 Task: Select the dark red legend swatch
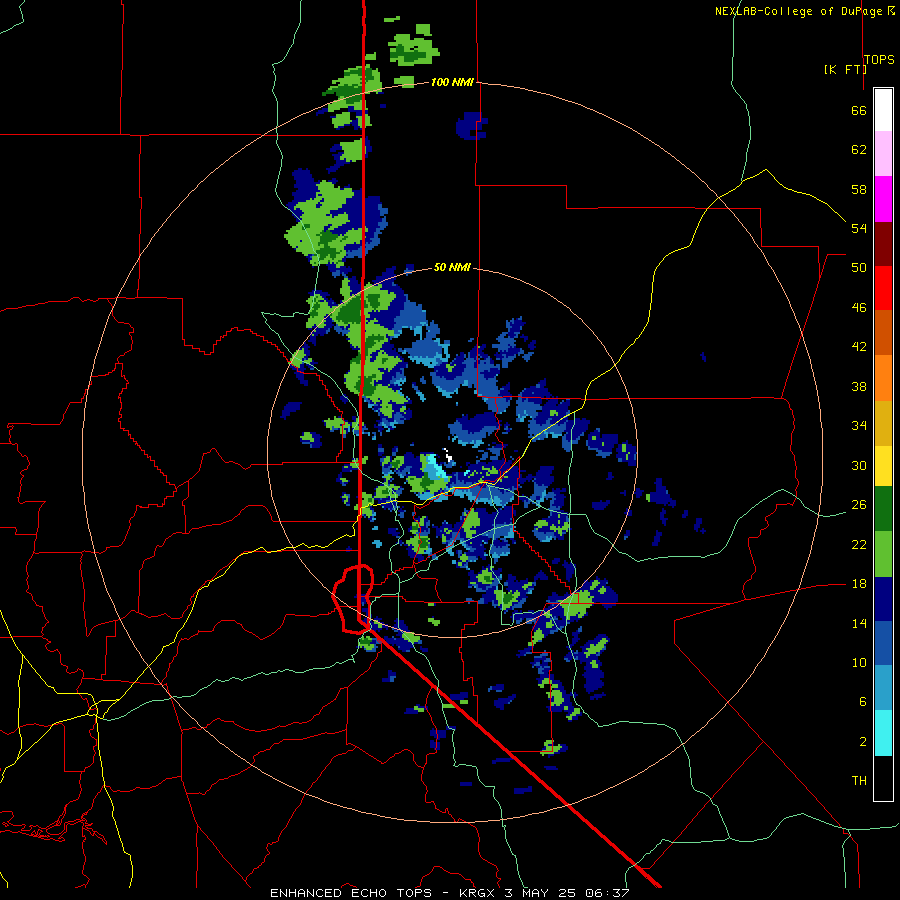pos(883,243)
